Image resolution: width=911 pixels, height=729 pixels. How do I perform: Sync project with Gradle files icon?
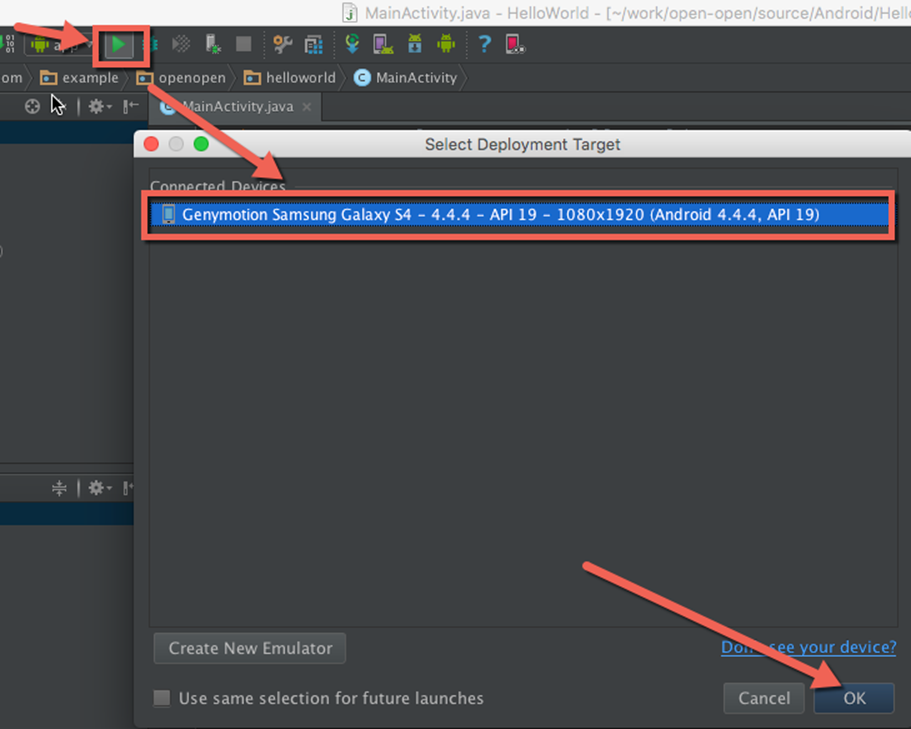tap(351, 44)
